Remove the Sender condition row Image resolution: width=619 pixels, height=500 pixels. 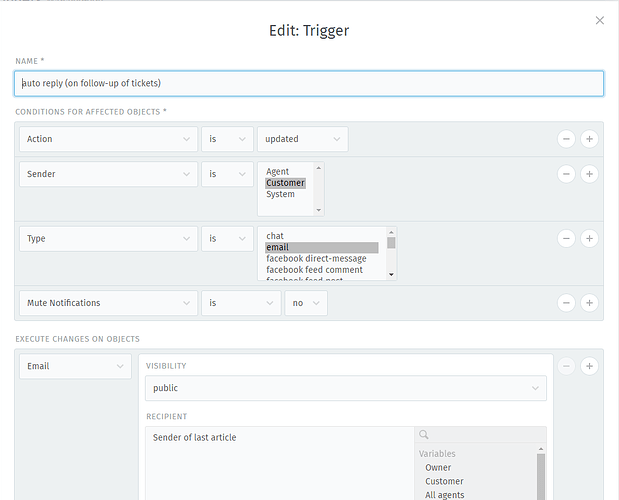[566, 174]
